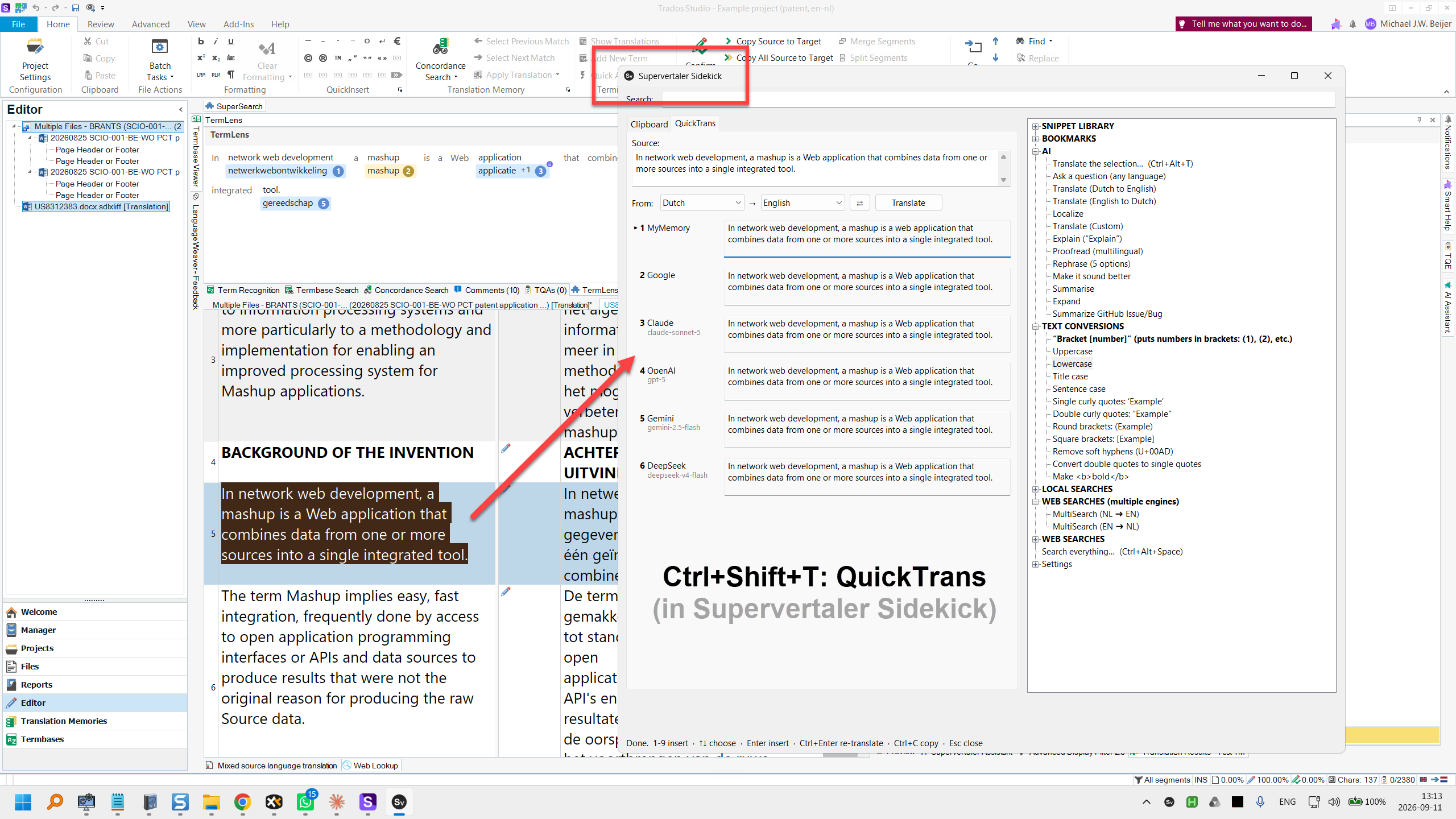Viewport: 1456px width, 819px height.
Task: Apply bold formatting in ribbon
Action: click(x=200, y=41)
